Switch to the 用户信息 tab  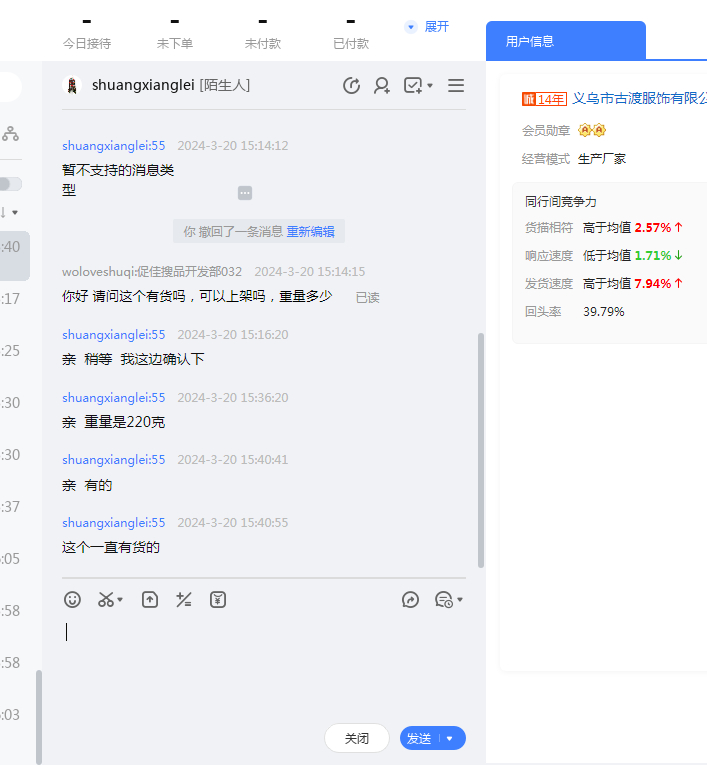point(530,41)
